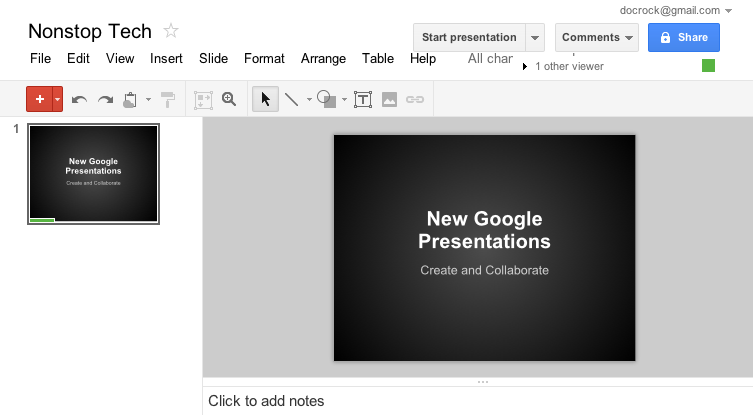Open the Slide menu
753x415 pixels.
point(214,59)
